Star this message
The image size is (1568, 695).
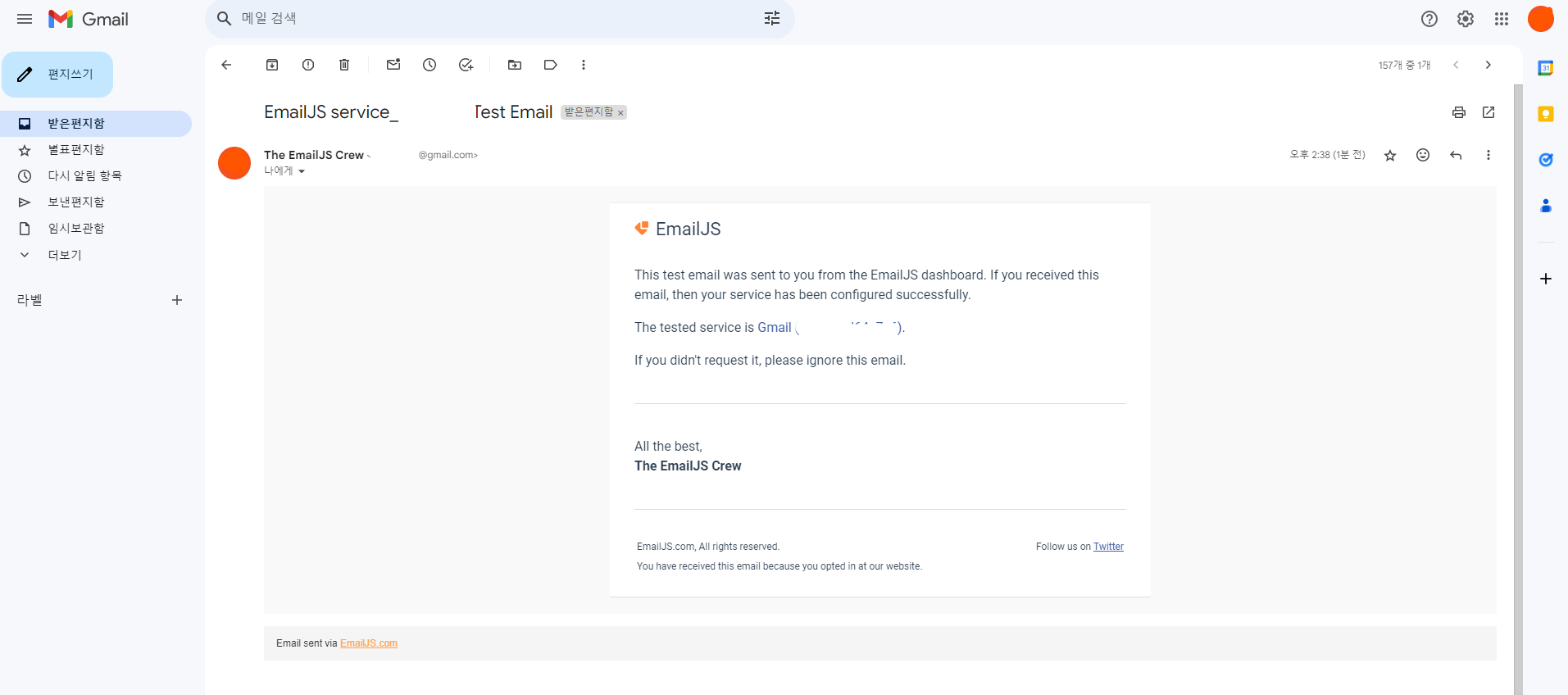[x=1390, y=155]
